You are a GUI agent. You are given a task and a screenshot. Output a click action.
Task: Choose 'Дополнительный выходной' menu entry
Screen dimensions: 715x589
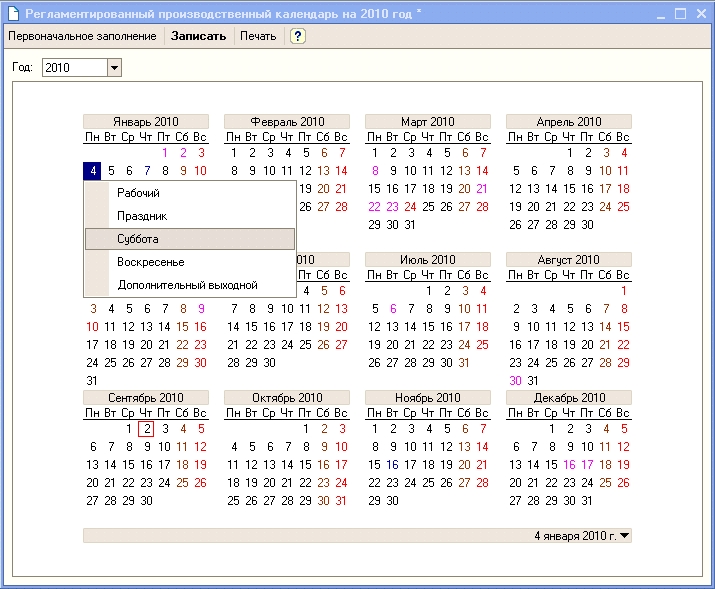187,285
